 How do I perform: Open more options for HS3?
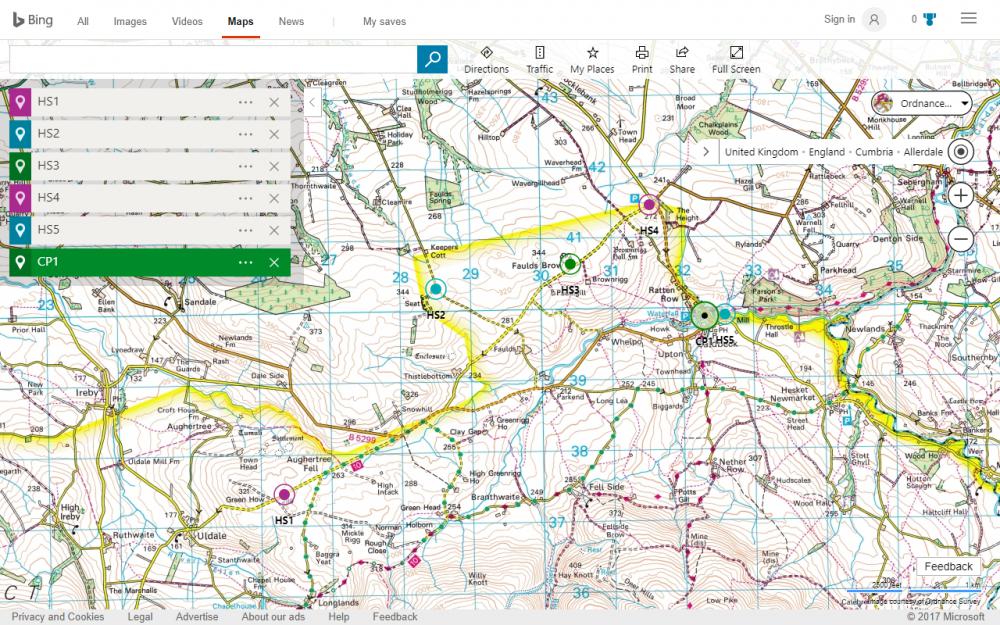coord(246,166)
